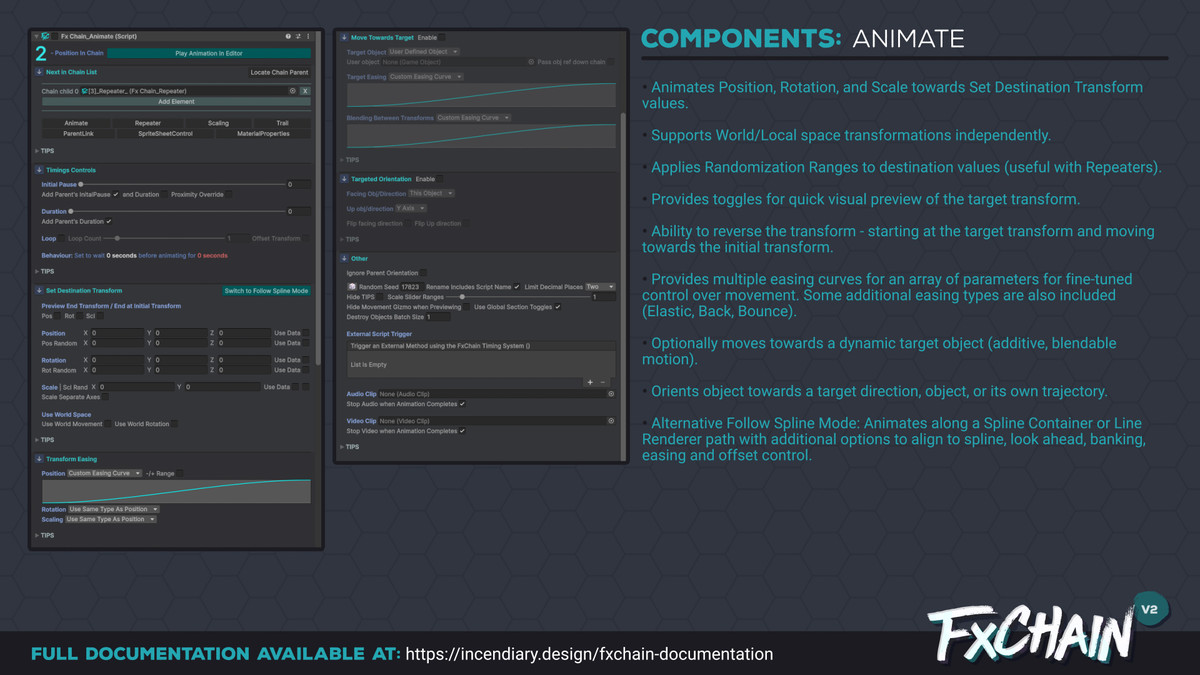Add an External Script Trigger entry with plus
Screen dimensions: 1200x675
click(x=590, y=382)
